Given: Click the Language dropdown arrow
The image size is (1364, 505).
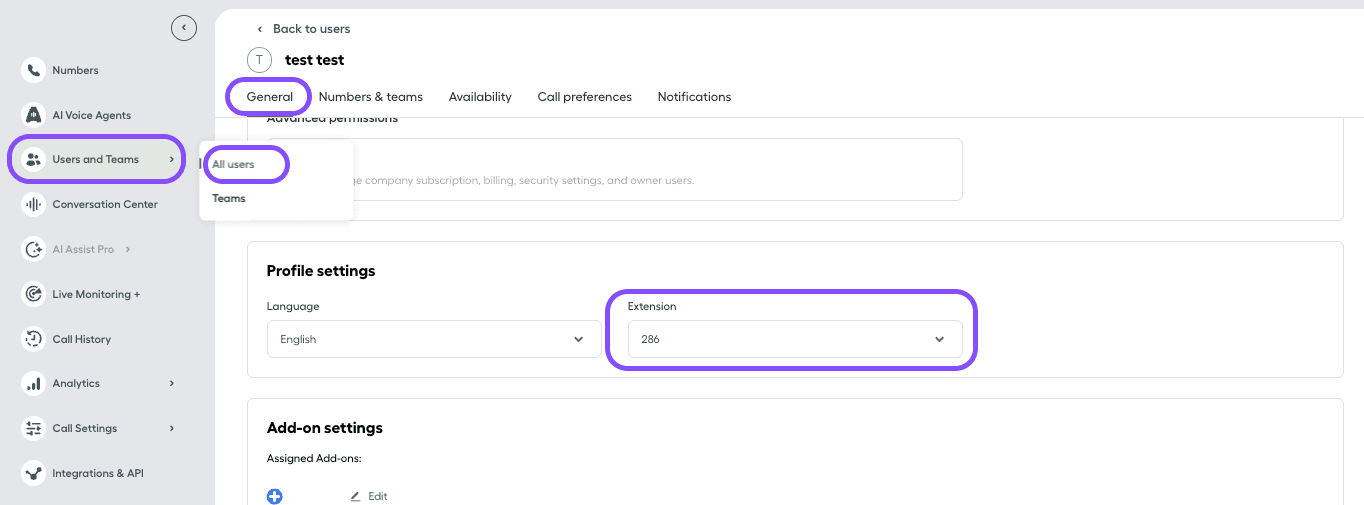Looking at the screenshot, I should [578, 339].
